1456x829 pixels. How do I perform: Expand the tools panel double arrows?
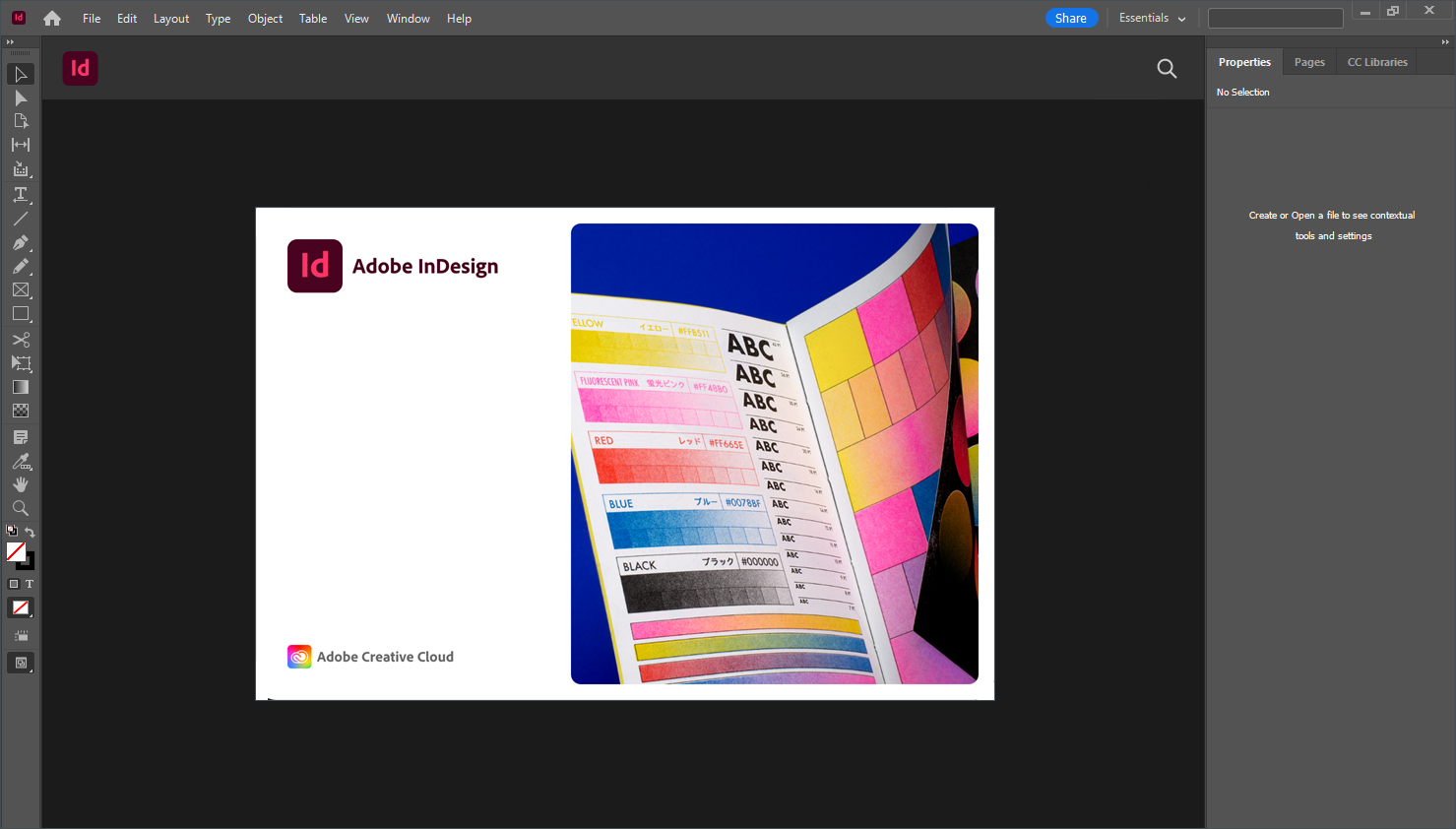point(10,41)
